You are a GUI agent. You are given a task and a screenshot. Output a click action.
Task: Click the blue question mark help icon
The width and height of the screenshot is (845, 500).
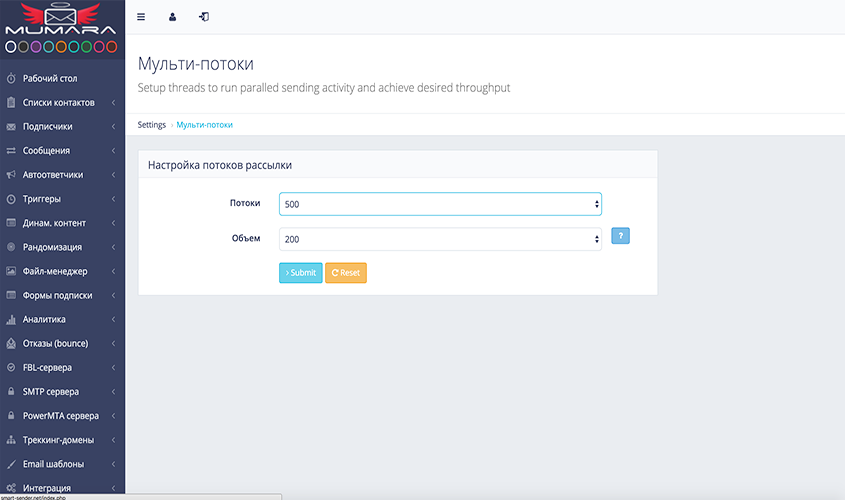tap(620, 236)
